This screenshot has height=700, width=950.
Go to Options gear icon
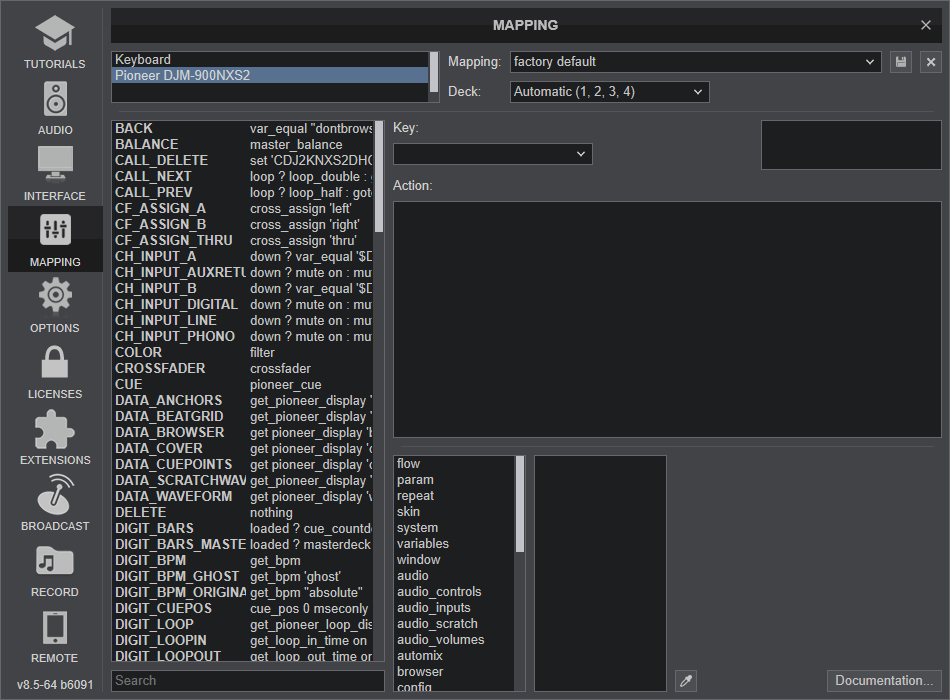(55, 305)
